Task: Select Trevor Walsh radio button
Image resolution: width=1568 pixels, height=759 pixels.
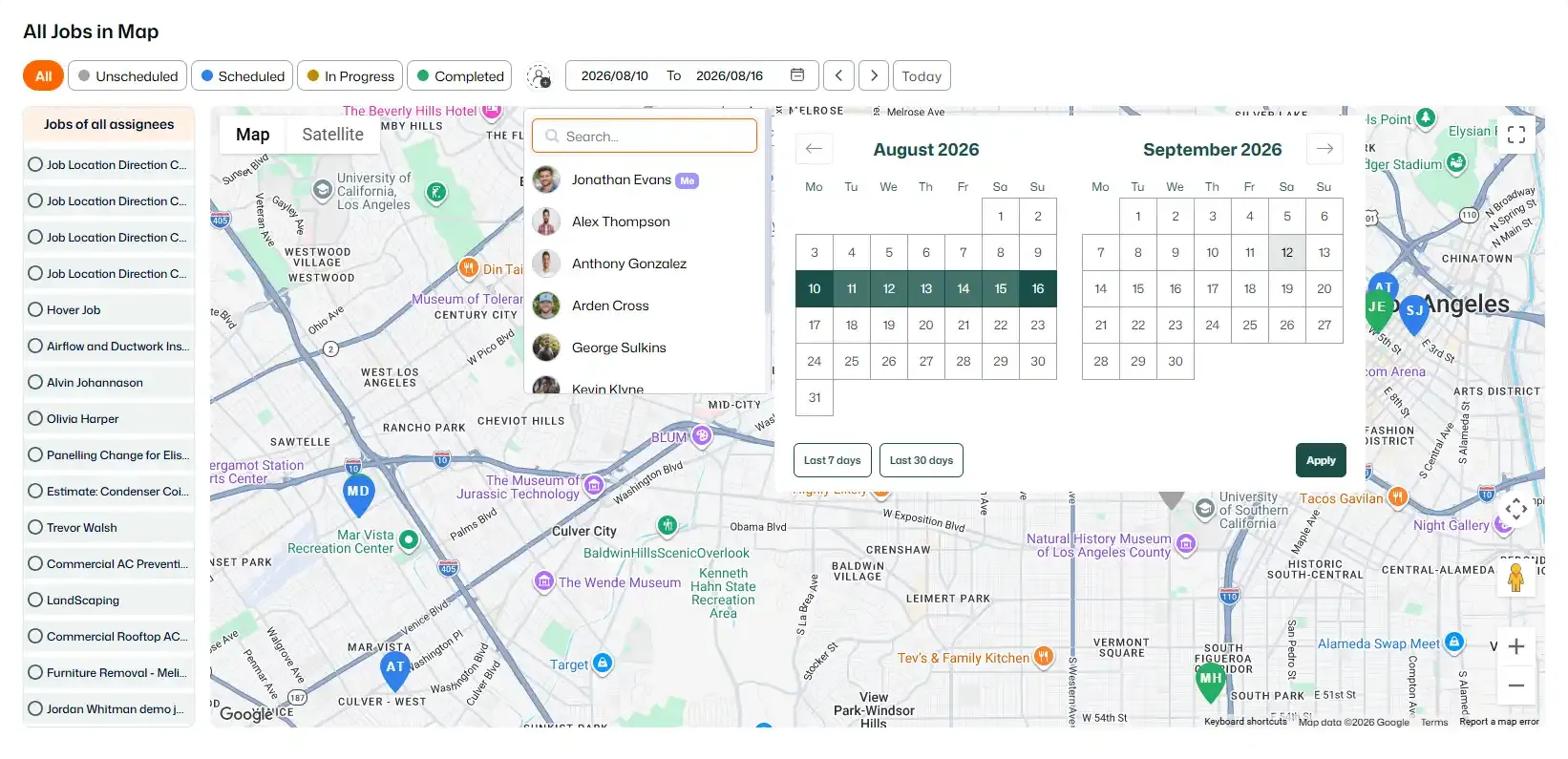Action: pos(35,527)
